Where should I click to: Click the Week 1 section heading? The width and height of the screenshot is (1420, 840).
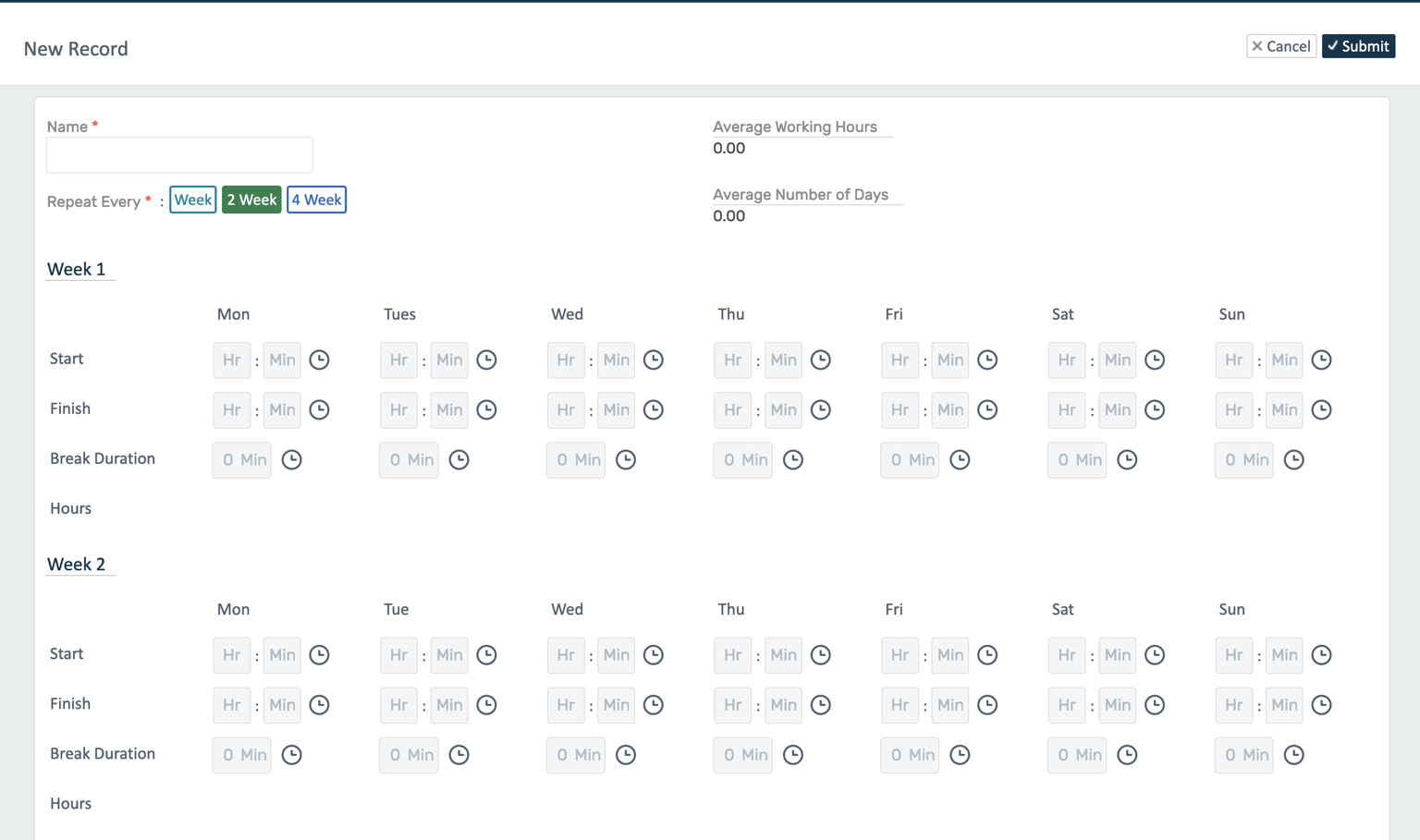click(x=79, y=269)
